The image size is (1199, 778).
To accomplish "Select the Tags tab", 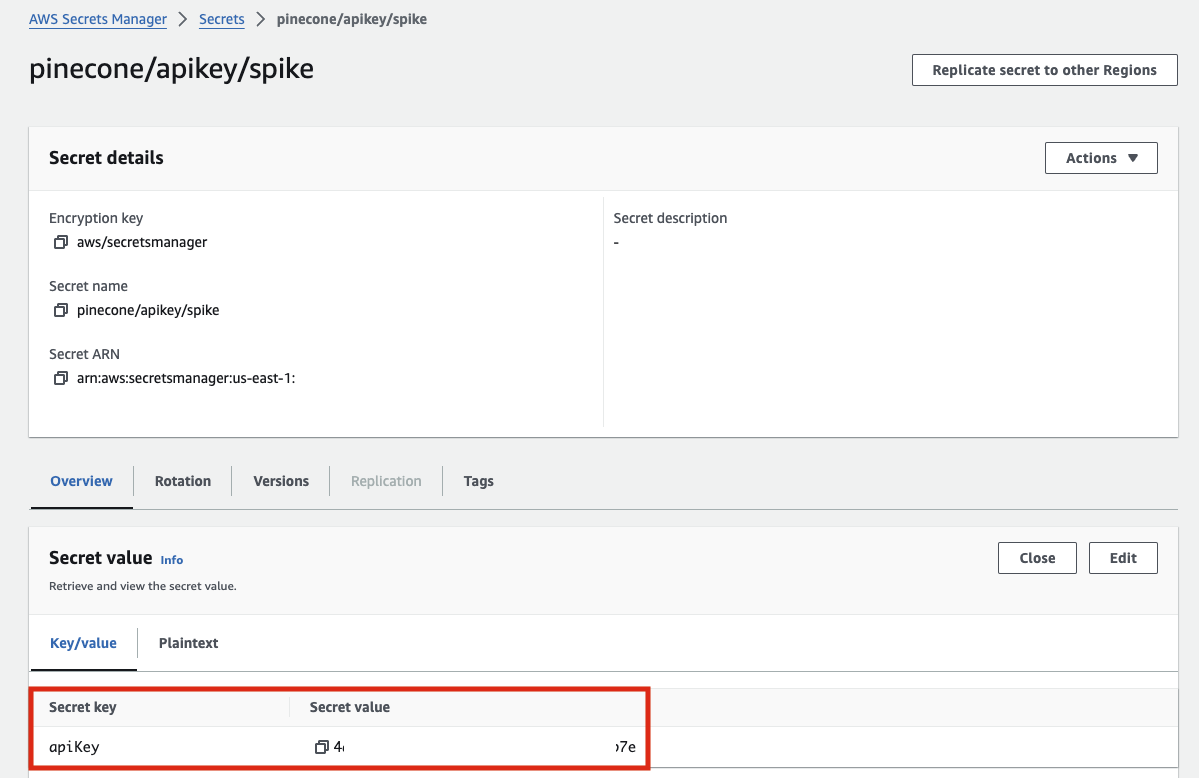I will click(478, 481).
